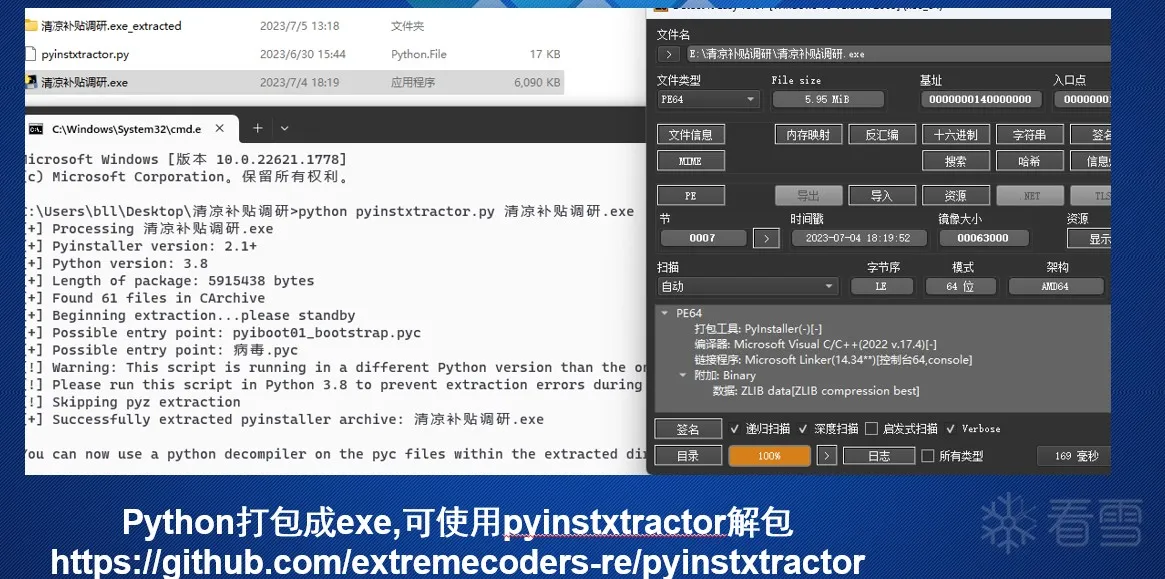1165x579 pixels.
Task: Enable the 所有类型 checkbox
Action: tap(927, 456)
